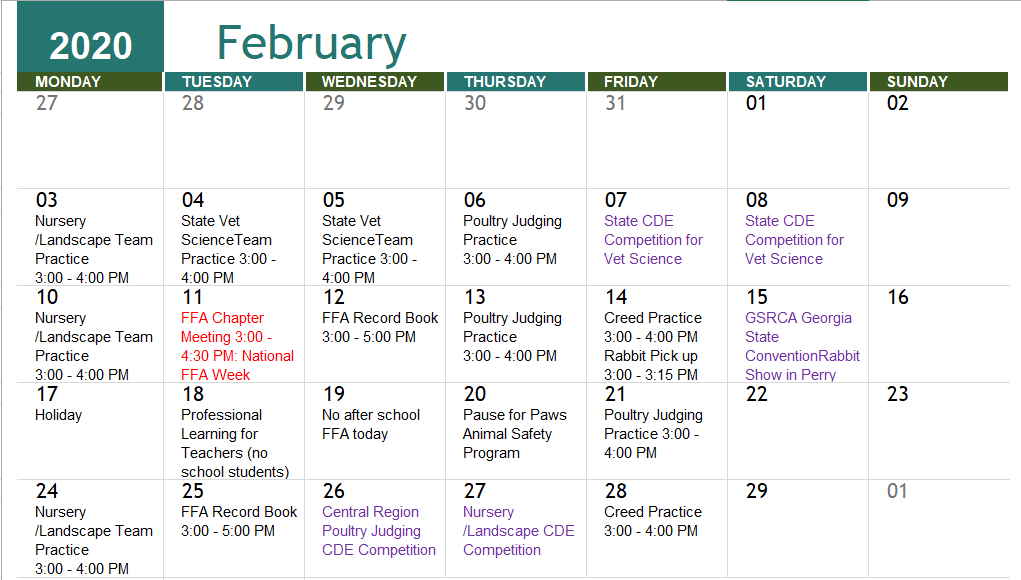Click Professional Learning for Teachers entry
The width and height of the screenshot is (1021, 580).
(234, 443)
